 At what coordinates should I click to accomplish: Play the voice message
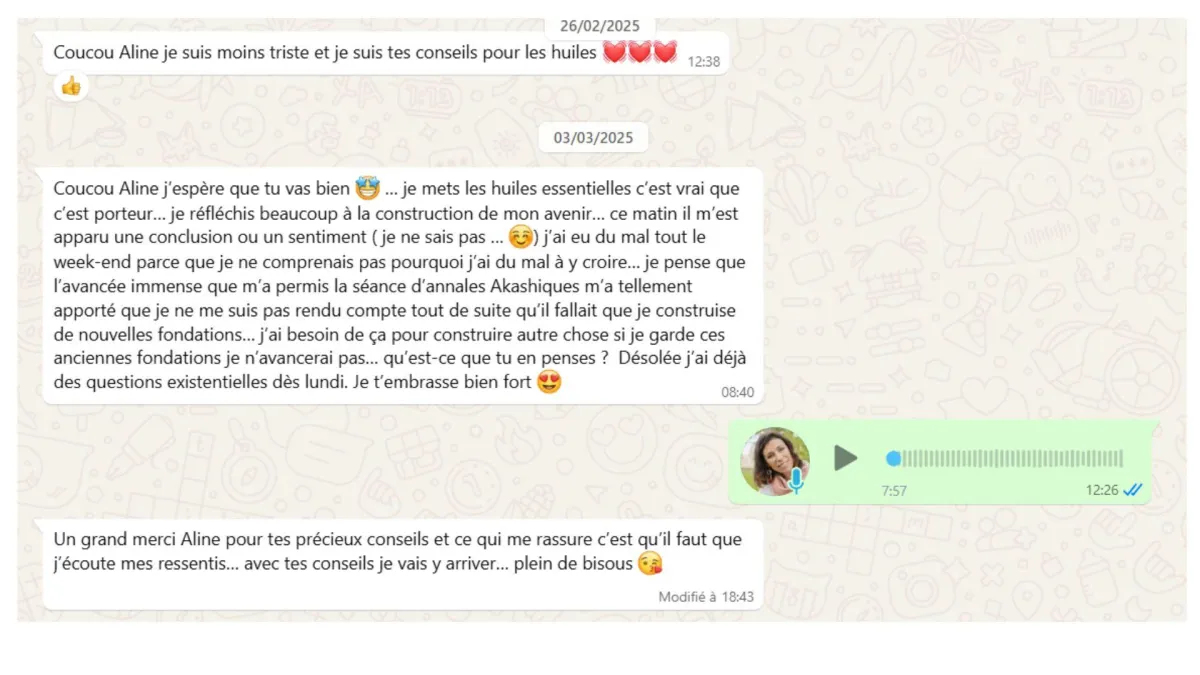[x=846, y=458]
